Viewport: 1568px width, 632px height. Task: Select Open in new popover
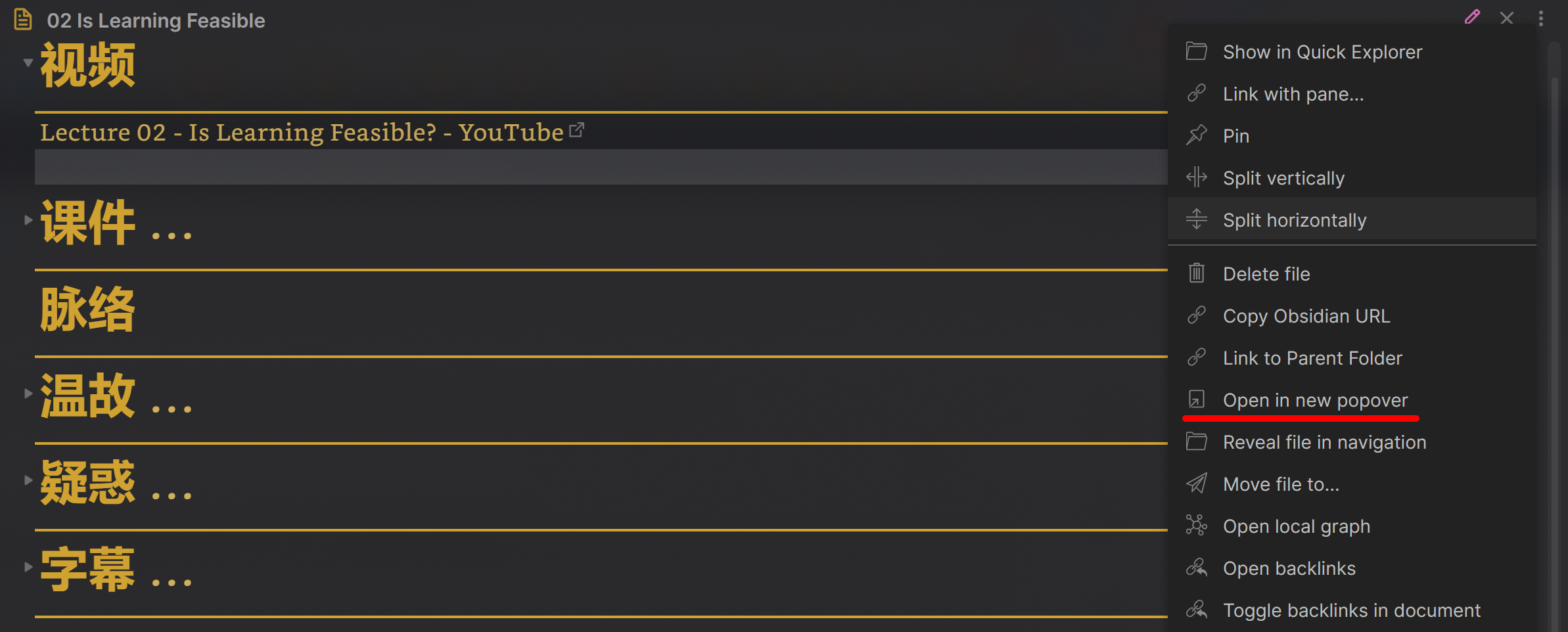click(x=1315, y=399)
